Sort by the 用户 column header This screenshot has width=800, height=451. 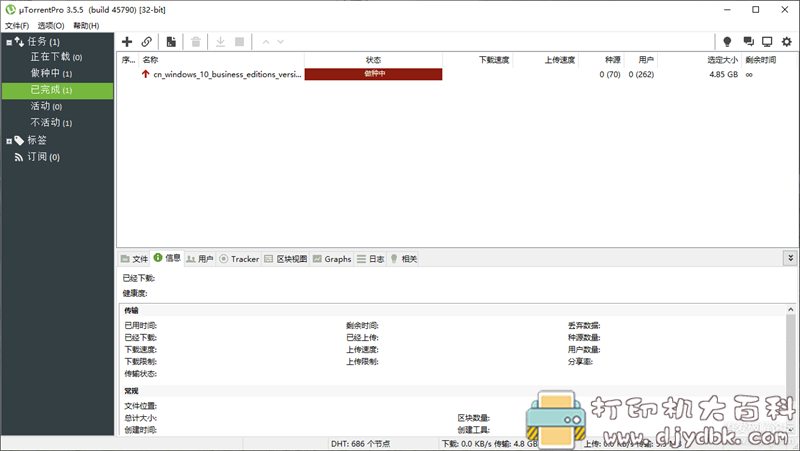(640, 60)
